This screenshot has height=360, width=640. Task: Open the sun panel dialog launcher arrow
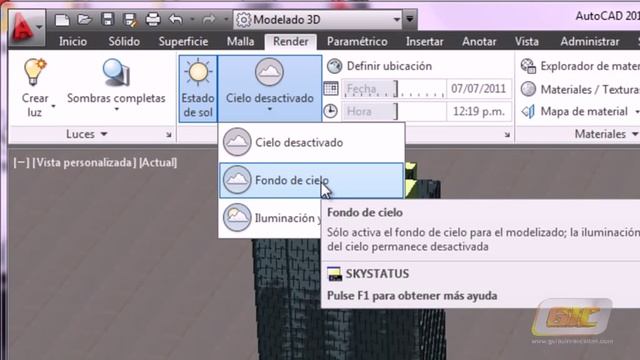(507, 135)
